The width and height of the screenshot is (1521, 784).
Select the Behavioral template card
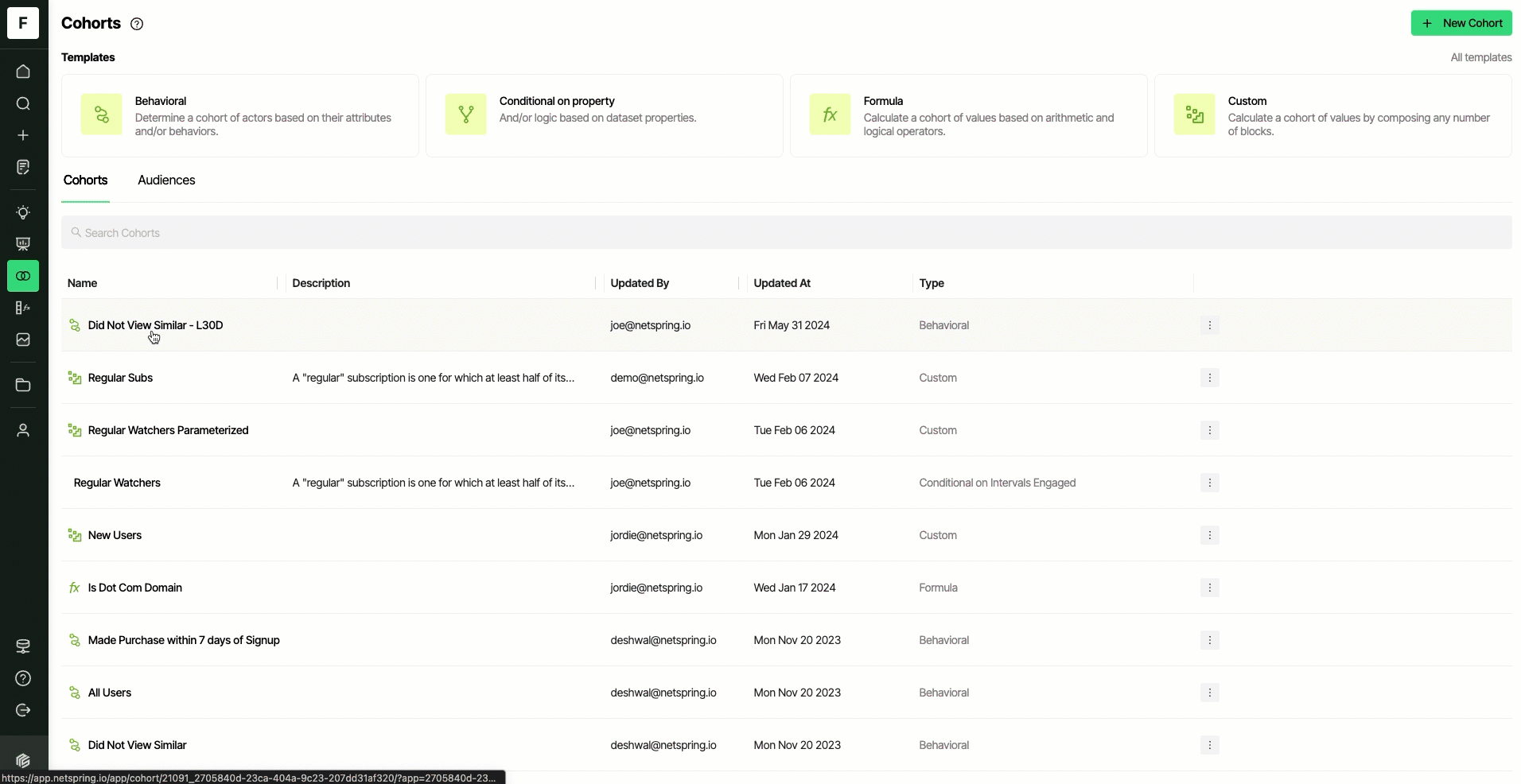tap(240, 116)
